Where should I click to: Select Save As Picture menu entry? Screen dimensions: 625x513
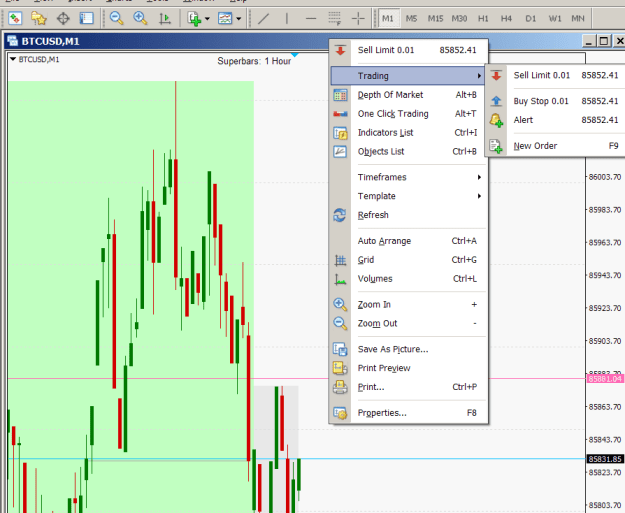408,349
